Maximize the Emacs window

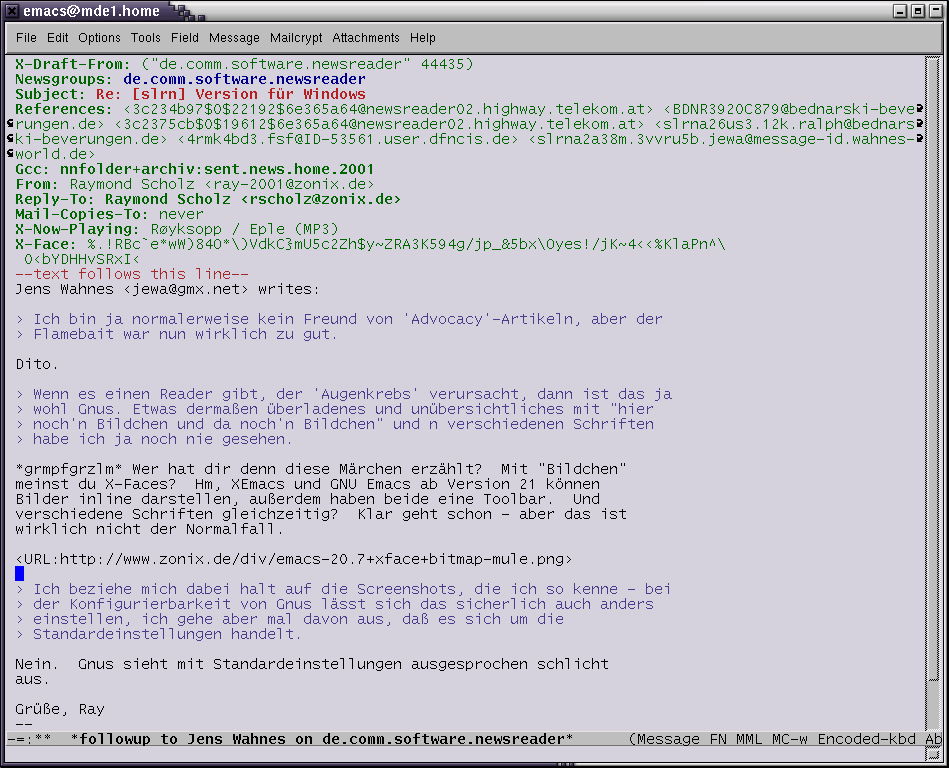[x=918, y=11]
